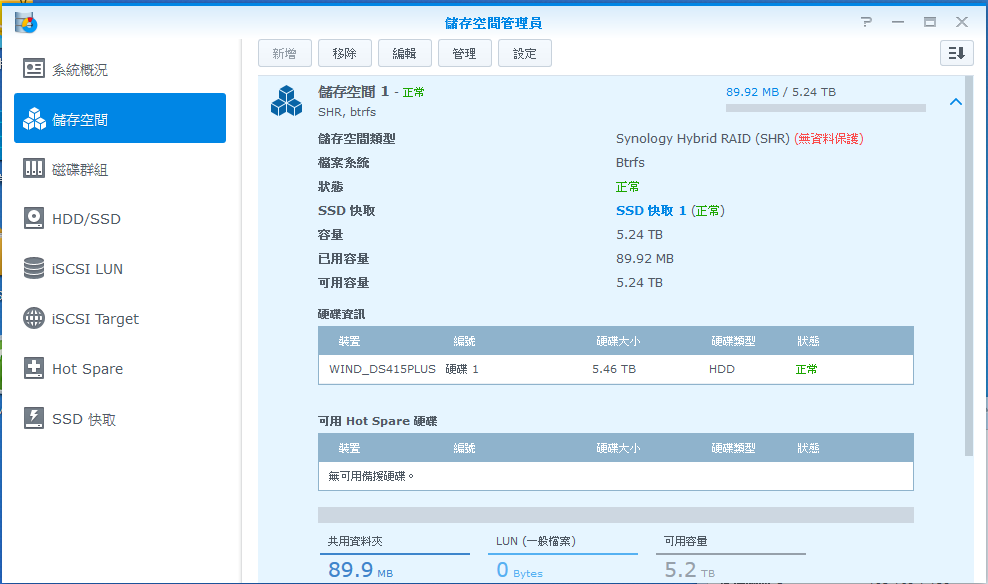Click the 5.46 TB disk size cell
Screen dimensions: 988x584
[x=614, y=369]
